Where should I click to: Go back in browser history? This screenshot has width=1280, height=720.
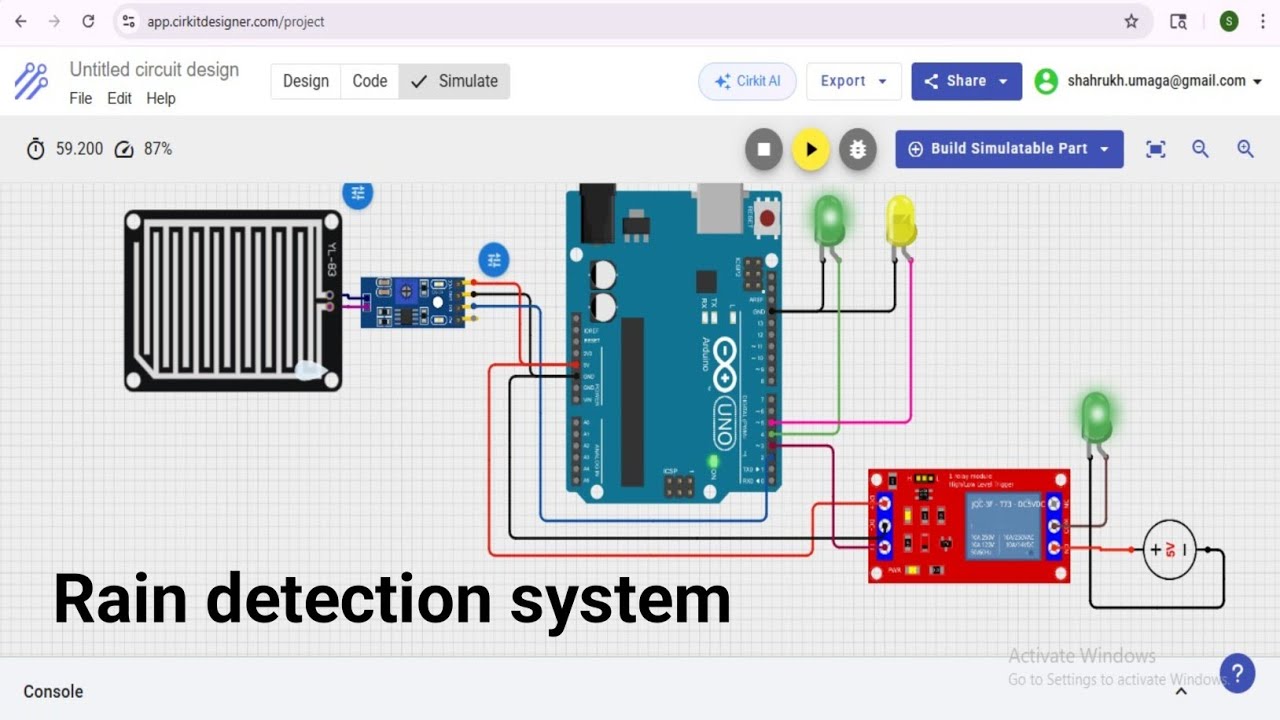[x=21, y=21]
